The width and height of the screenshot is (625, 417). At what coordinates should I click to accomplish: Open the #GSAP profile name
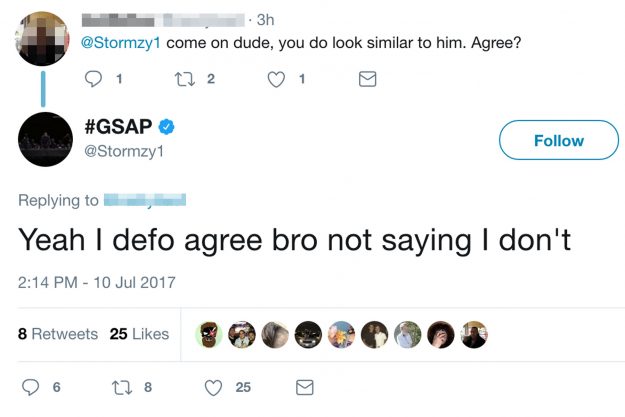pyautogui.click(x=118, y=127)
